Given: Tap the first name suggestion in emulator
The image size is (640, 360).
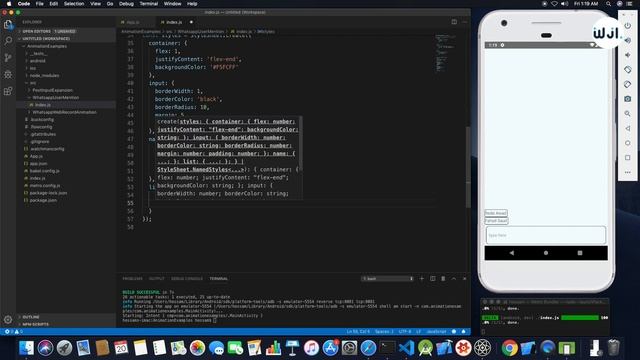Looking at the screenshot, I should (x=496, y=213).
